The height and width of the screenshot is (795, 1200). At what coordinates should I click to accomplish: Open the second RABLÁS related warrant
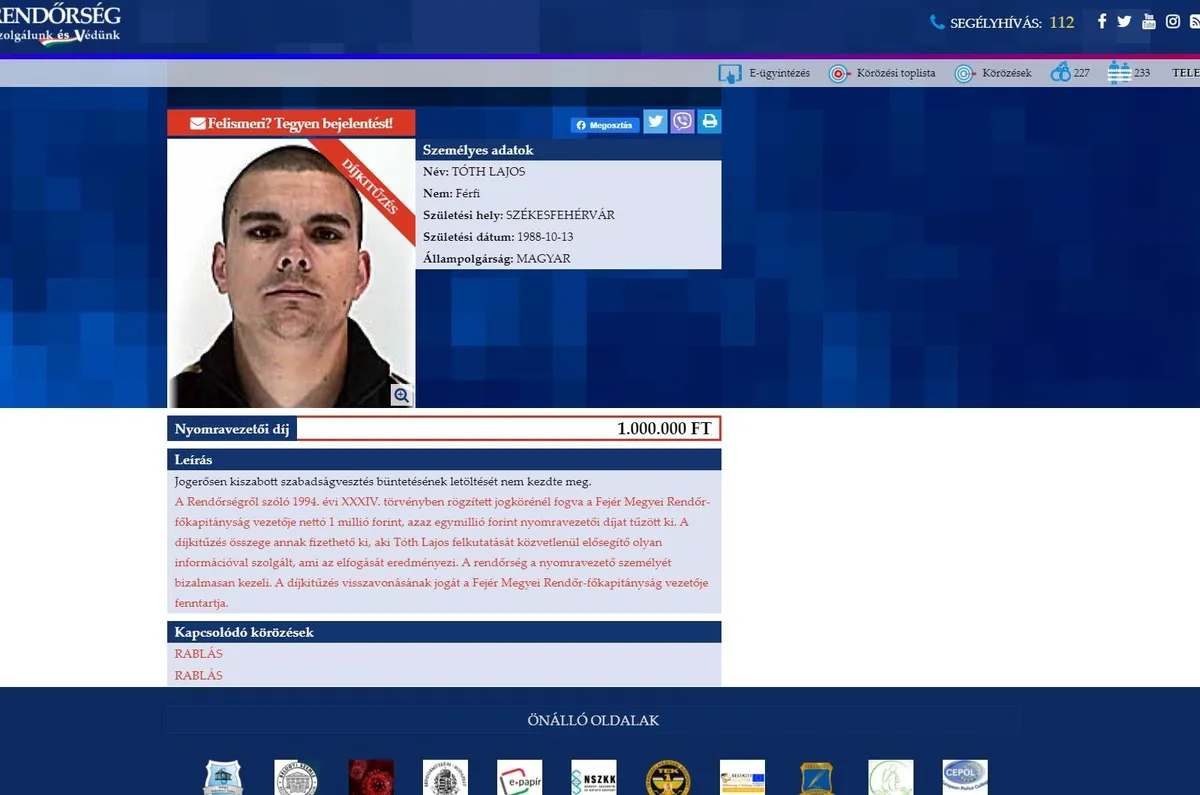tap(199, 675)
